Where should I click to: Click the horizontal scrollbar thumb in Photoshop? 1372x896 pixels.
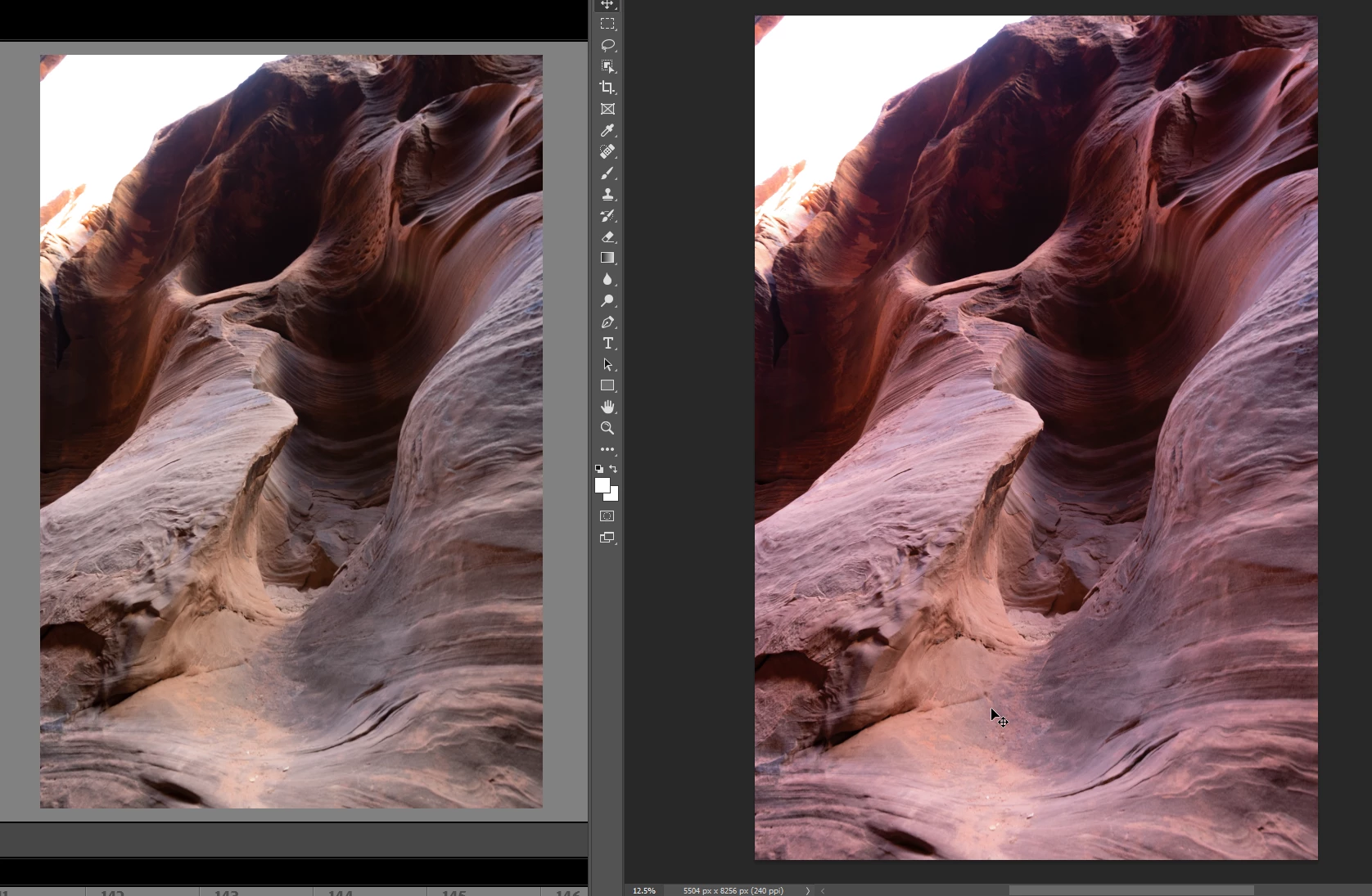click(1131, 890)
